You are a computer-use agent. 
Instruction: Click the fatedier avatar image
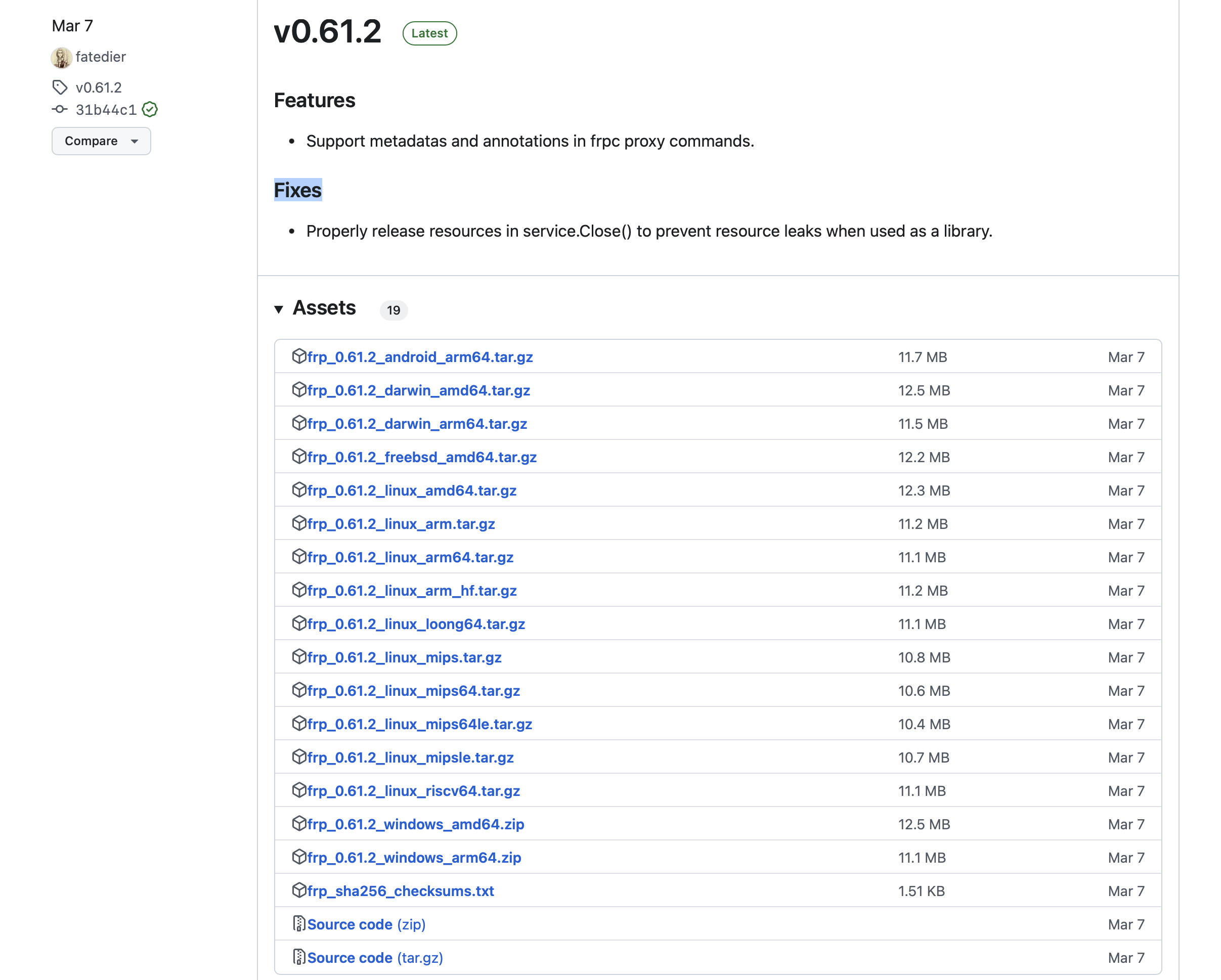61,57
